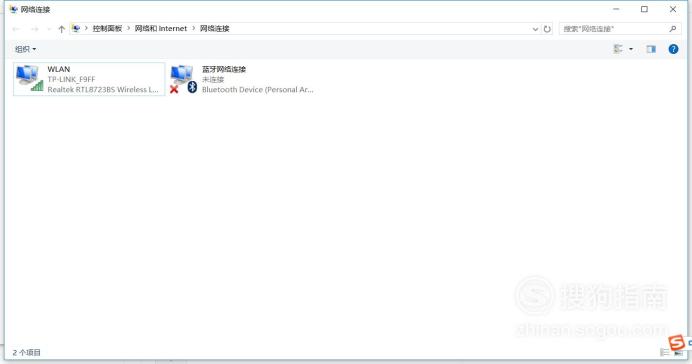
Task: Maximize the 网络连接 window
Action: pos(644,9)
